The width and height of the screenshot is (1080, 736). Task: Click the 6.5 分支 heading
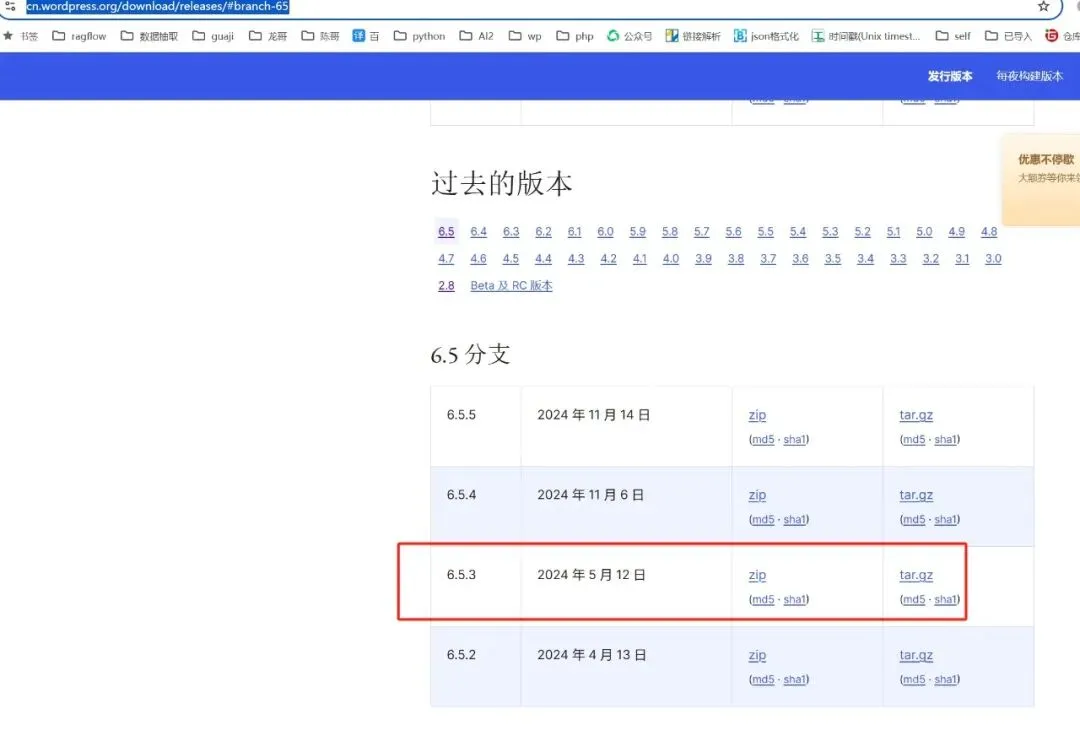470,355
